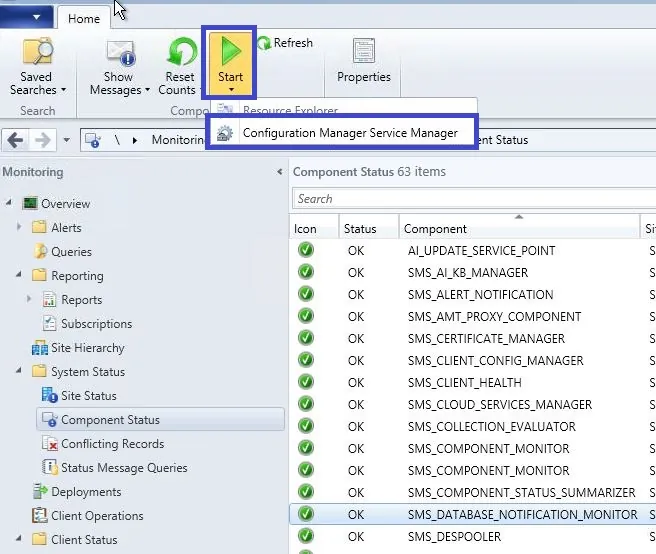Screen dimensions: 656x554
Task: Select the SMS_CERTIFICATE_MANAGER row
Action: [473, 338]
